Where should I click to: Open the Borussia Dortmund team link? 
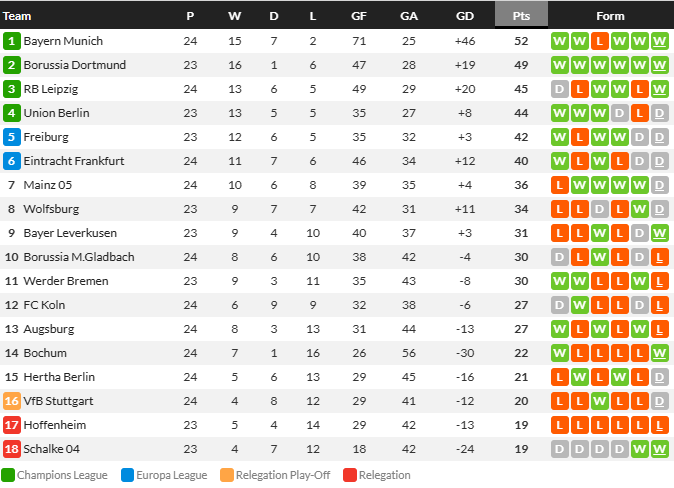point(75,65)
